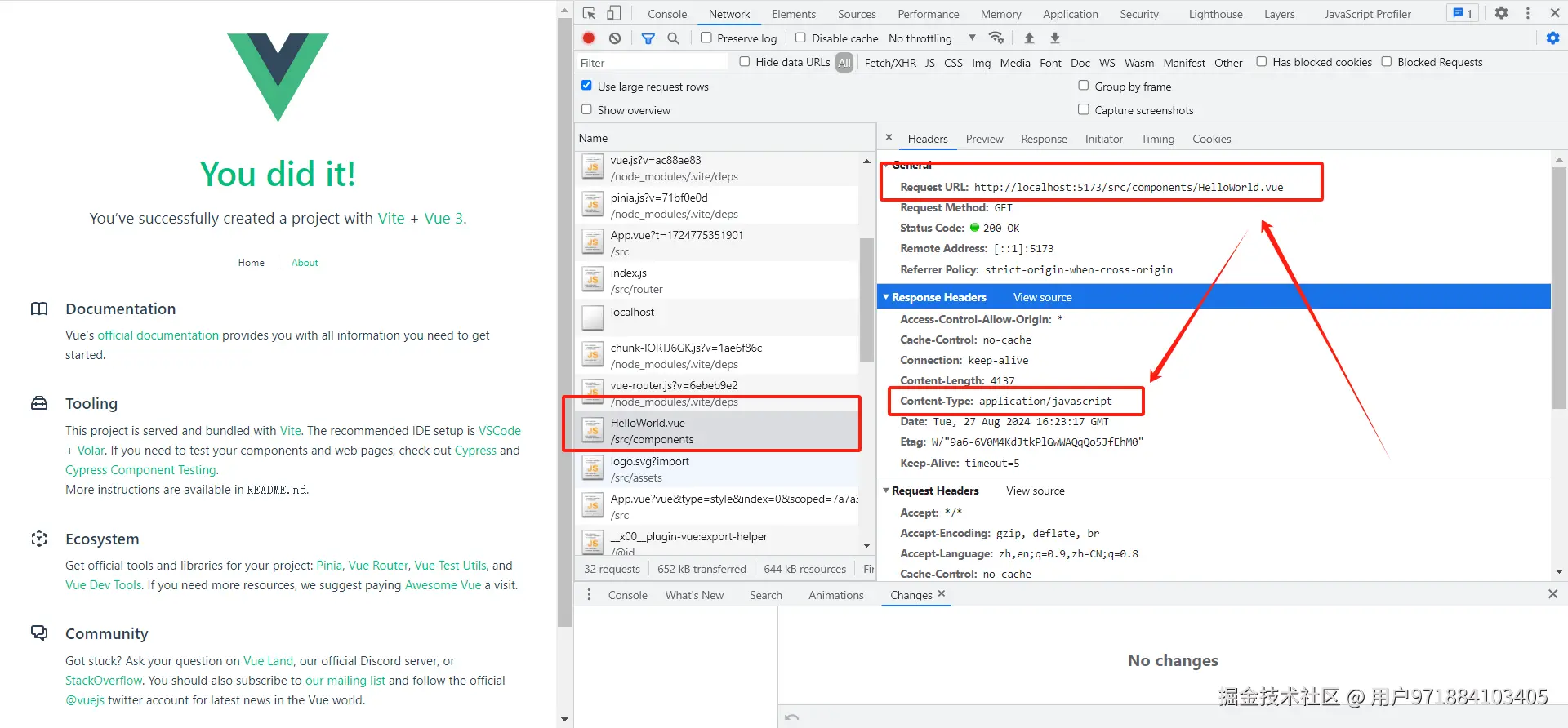Select the HelloWorld.vue request row
The height and width of the screenshot is (728, 1568).
[717, 431]
